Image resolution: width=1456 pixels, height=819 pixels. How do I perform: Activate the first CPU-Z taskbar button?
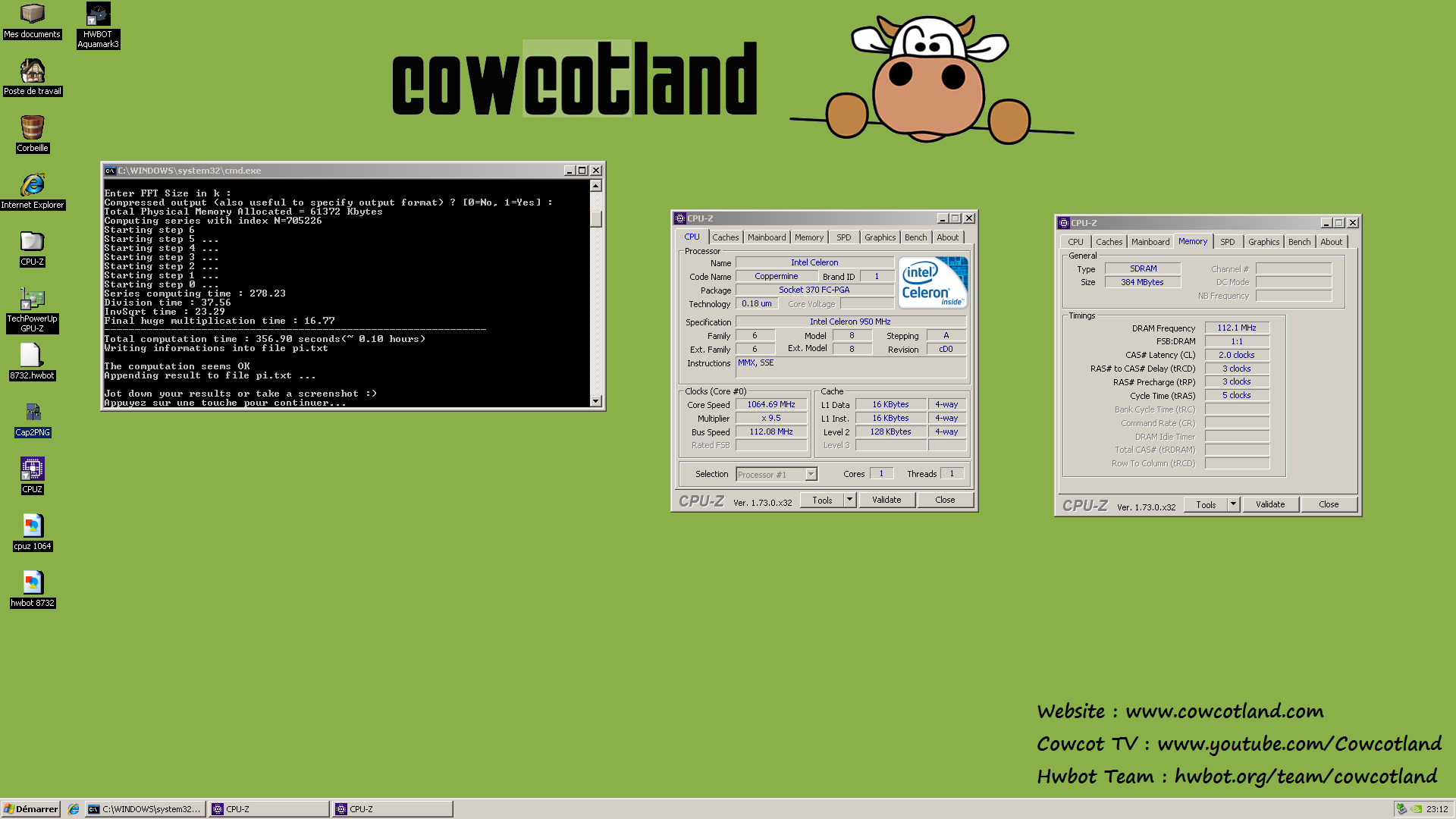point(269,809)
